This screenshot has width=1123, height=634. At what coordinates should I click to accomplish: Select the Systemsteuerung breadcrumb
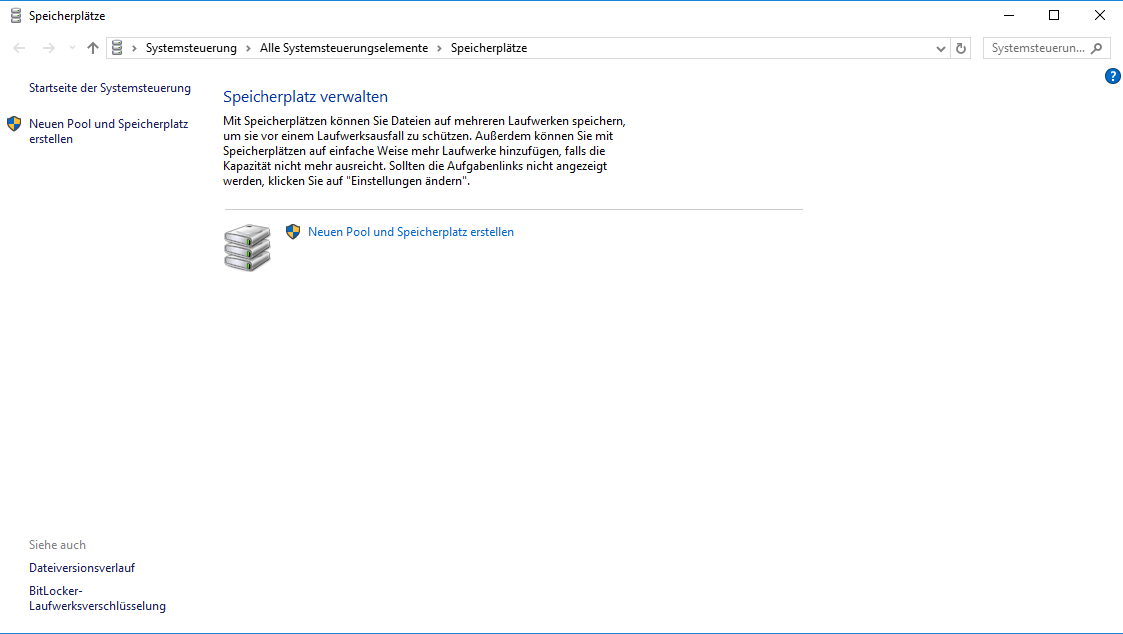[191, 48]
